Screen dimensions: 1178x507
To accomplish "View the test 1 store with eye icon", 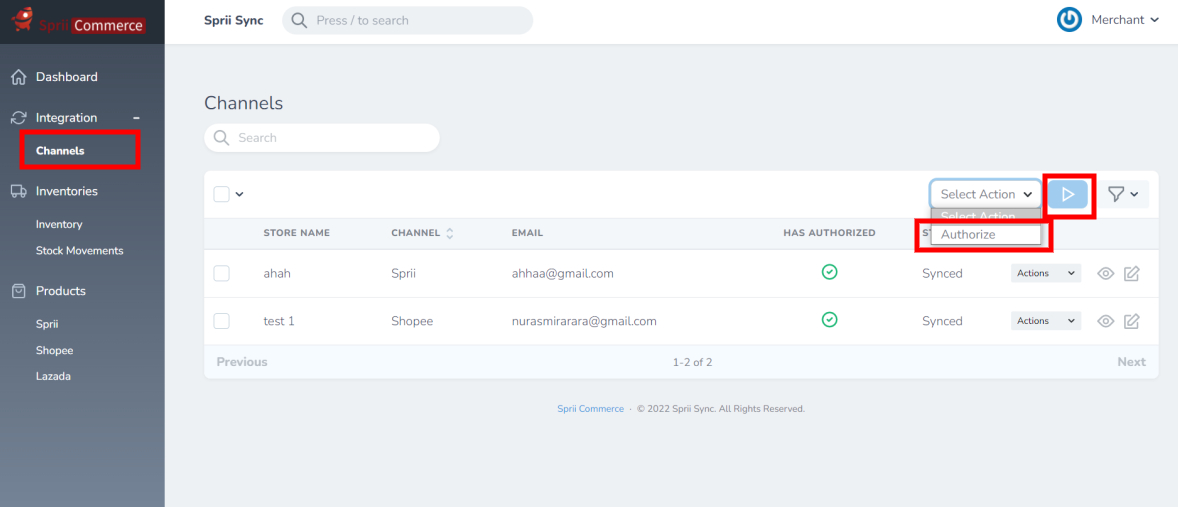I will (1105, 321).
